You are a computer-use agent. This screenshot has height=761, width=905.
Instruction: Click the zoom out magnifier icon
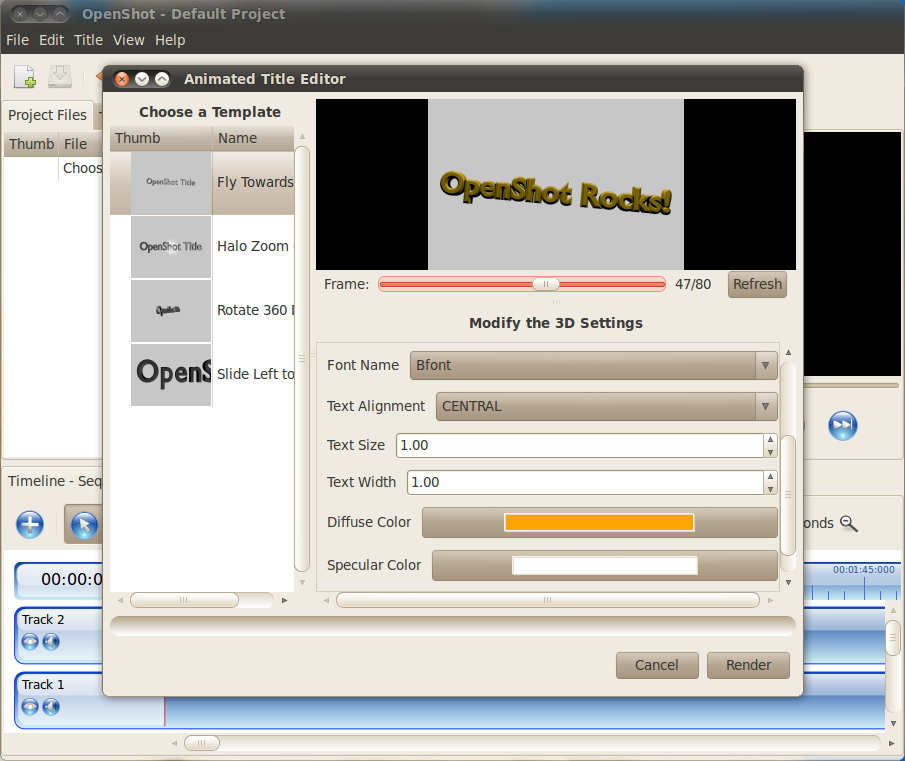click(849, 523)
